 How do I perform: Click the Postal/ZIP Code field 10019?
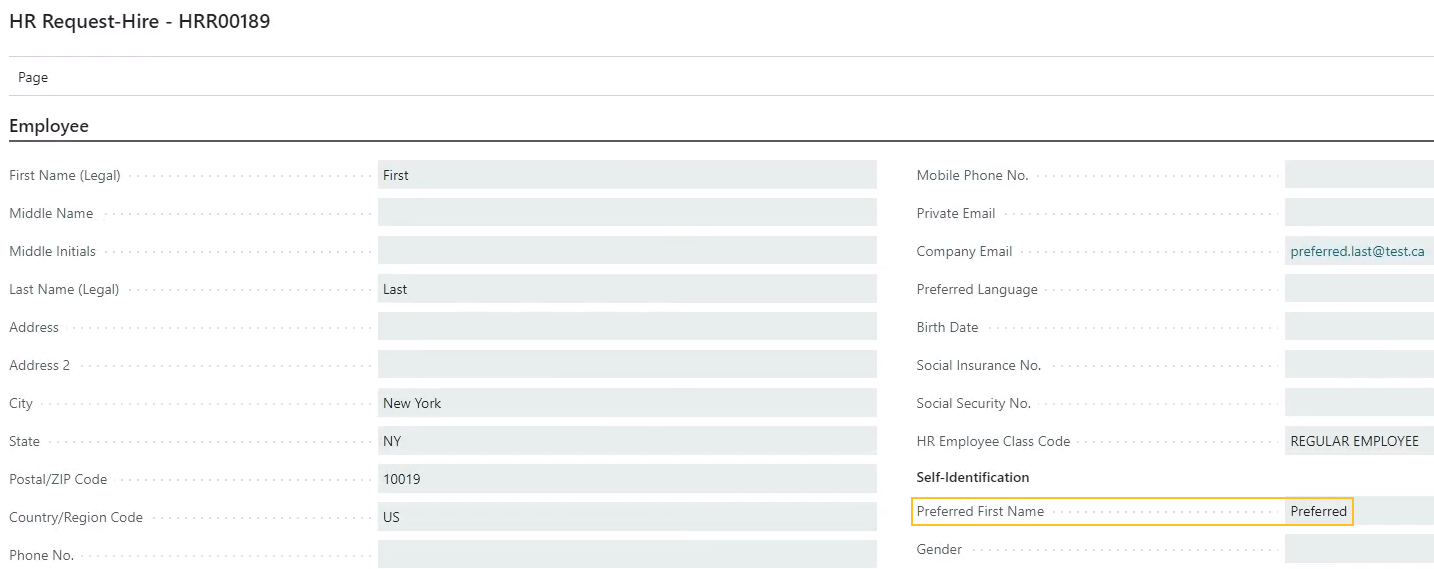626,479
